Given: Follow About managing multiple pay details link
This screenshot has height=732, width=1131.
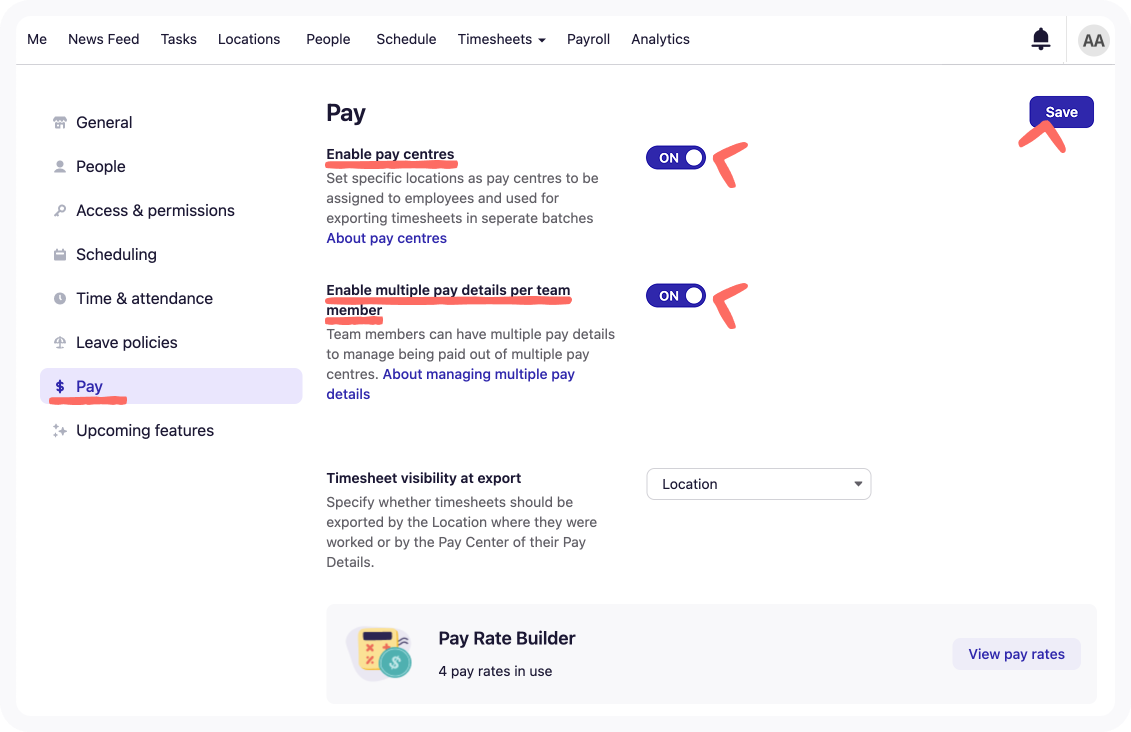Looking at the screenshot, I should click(478, 374).
